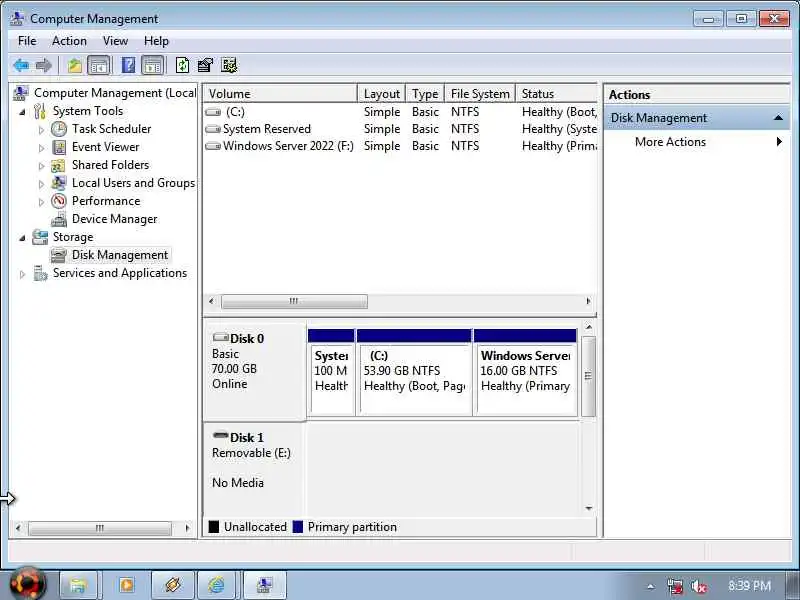Expand the Event Viewer arrow
The height and width of the screenshot is (600, 800).
point(41,148)
